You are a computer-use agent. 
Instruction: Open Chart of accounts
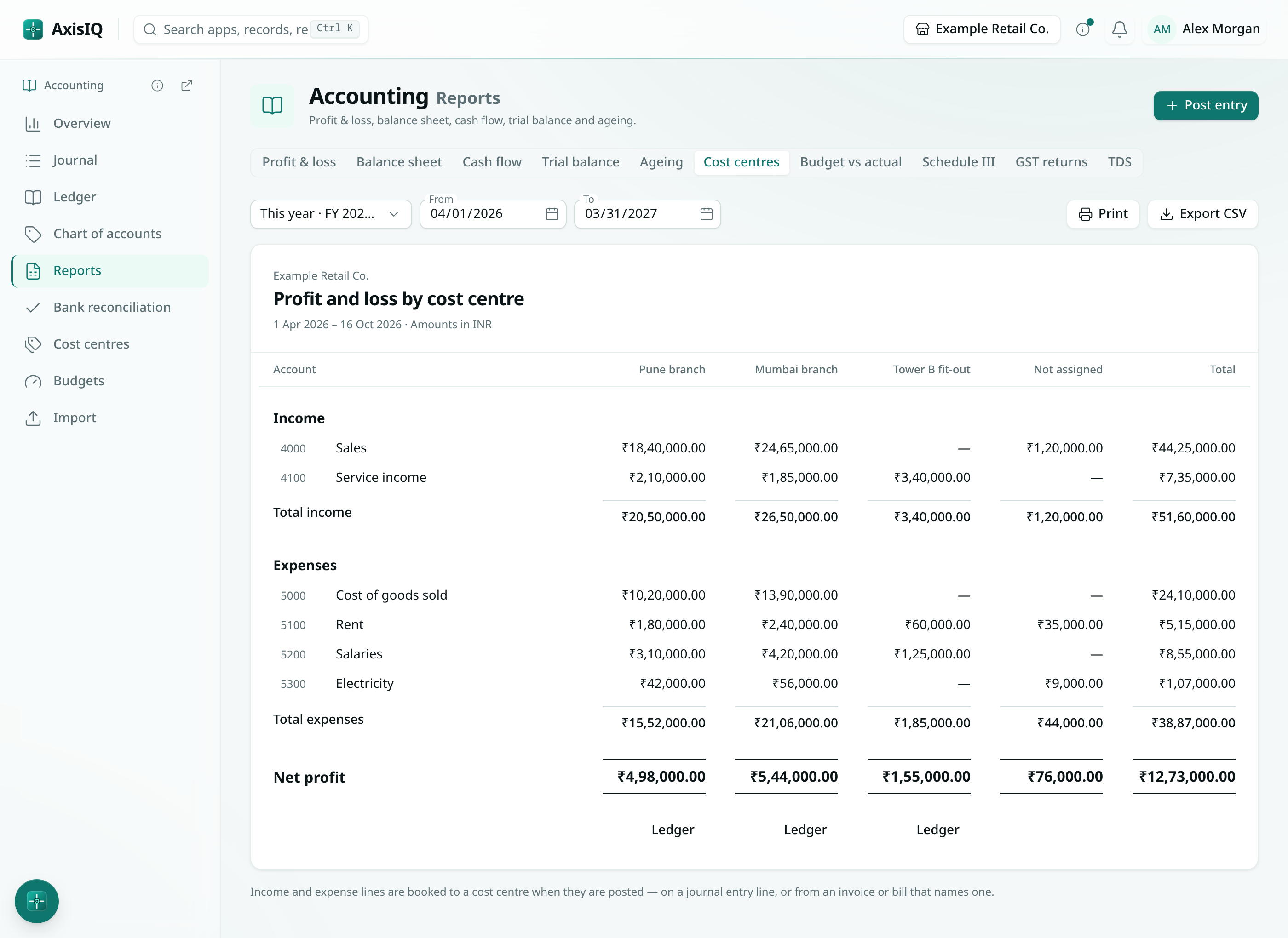pyautogui.click(x=110, y=234)
